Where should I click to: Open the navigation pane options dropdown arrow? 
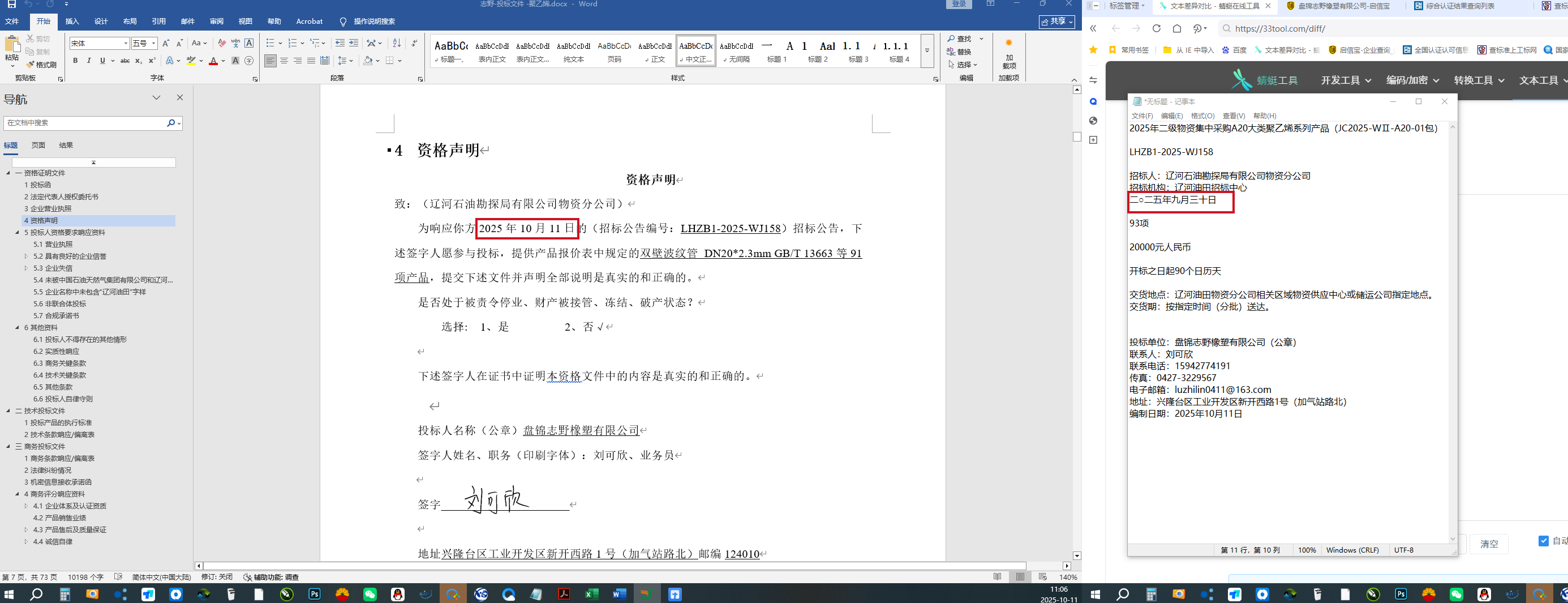pyautogui.click(x=156, y=97)
